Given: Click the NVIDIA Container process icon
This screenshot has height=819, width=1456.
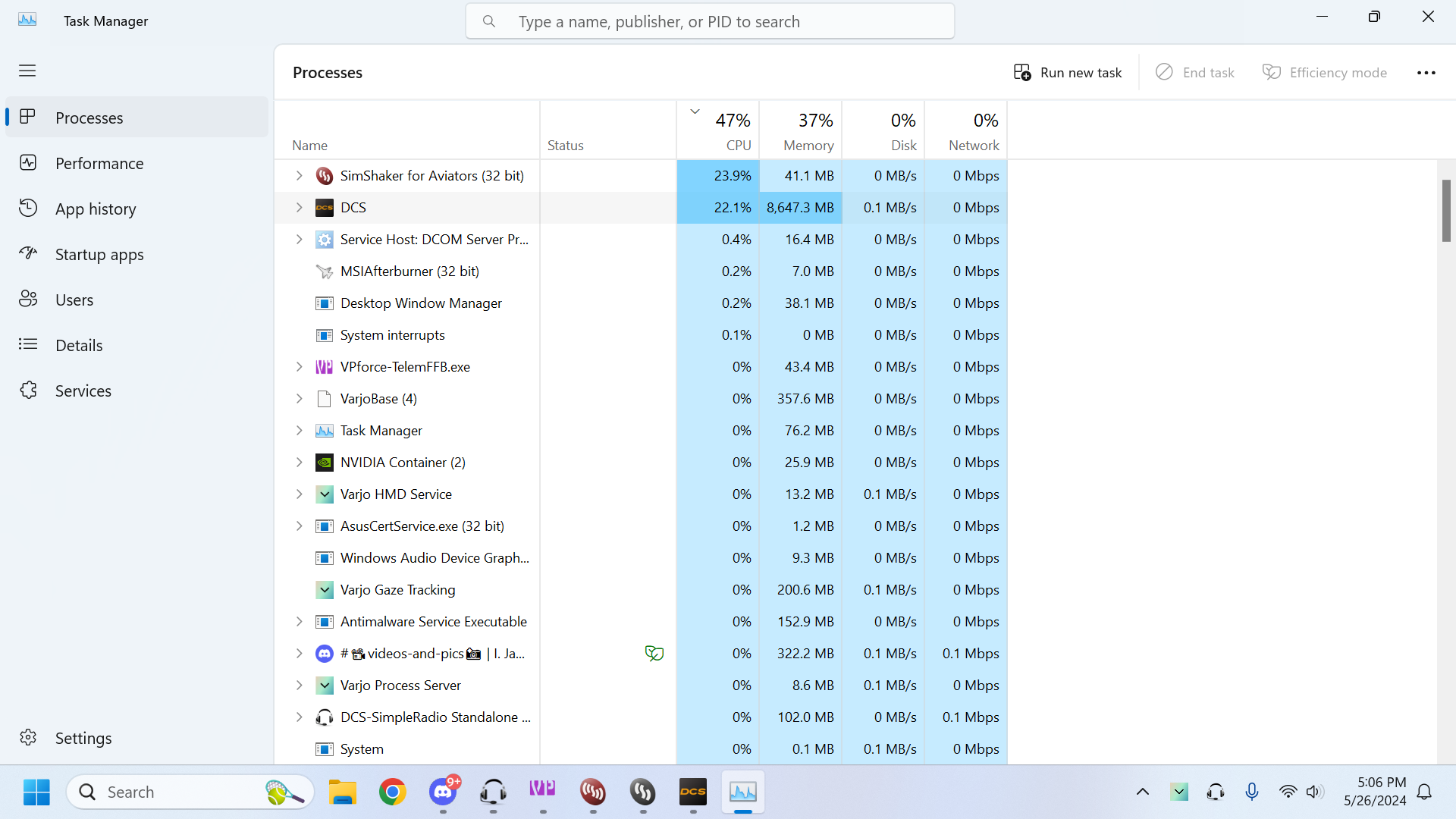Looking at the screenshot, I should pos(325,463).
